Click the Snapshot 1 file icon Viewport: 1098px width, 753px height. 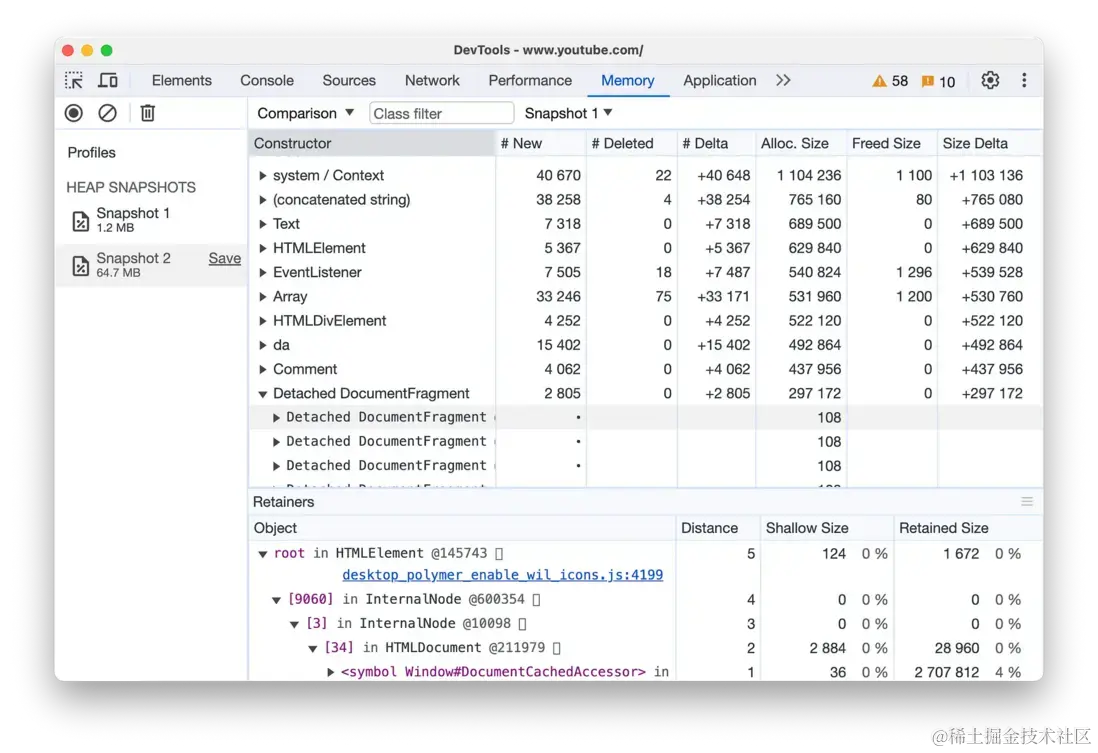(x=81, y=221)
